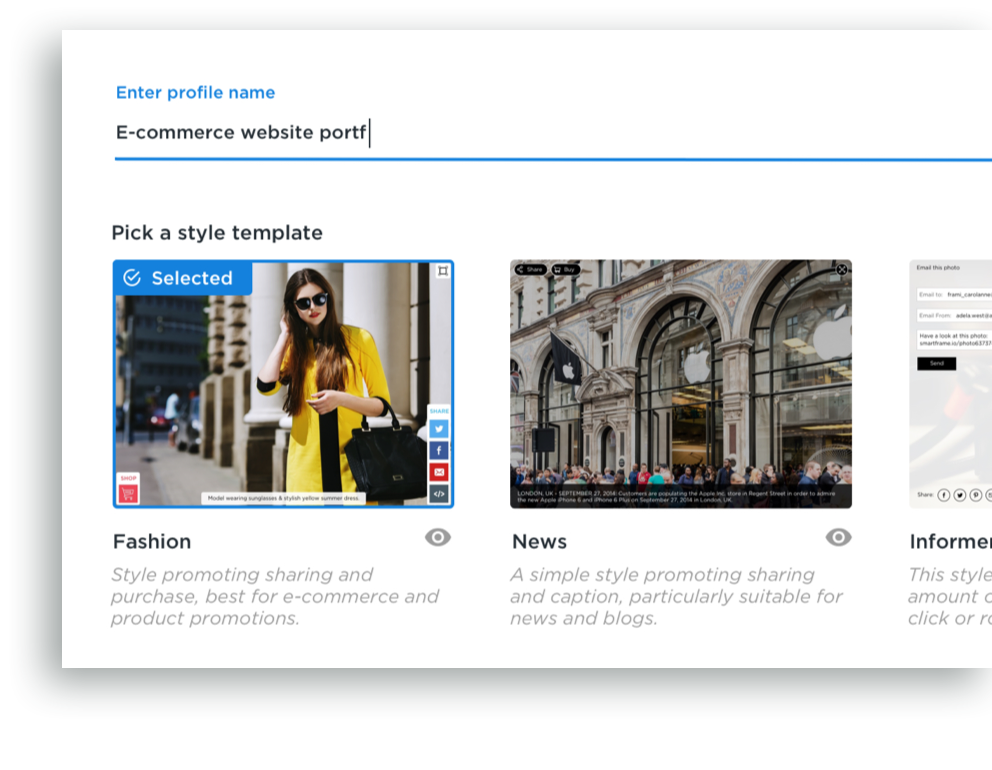Image resolution: width=992 pixels, height=770 pixels.
Task: Click the Facebook share icon in Fashion preview
Action: pyautogui.click(x=439, y=450)
